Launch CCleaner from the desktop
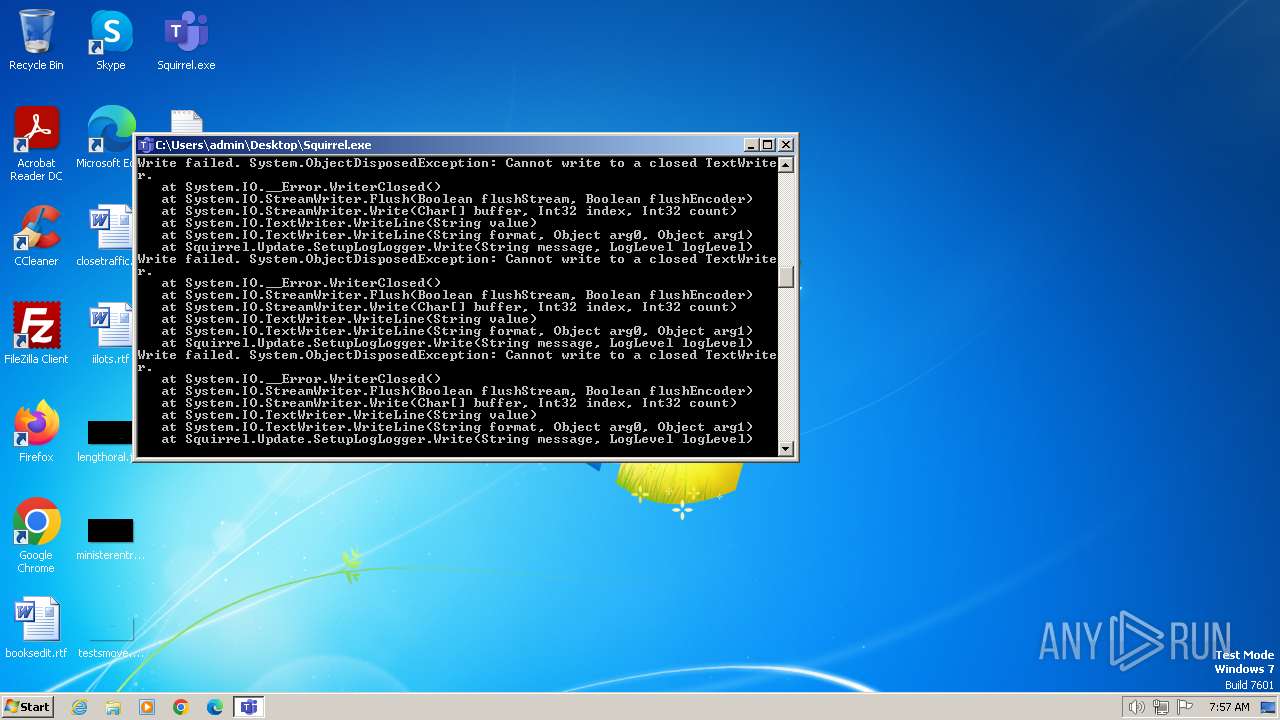Screen dimensions: 1280x720 (x=36, y=236)
